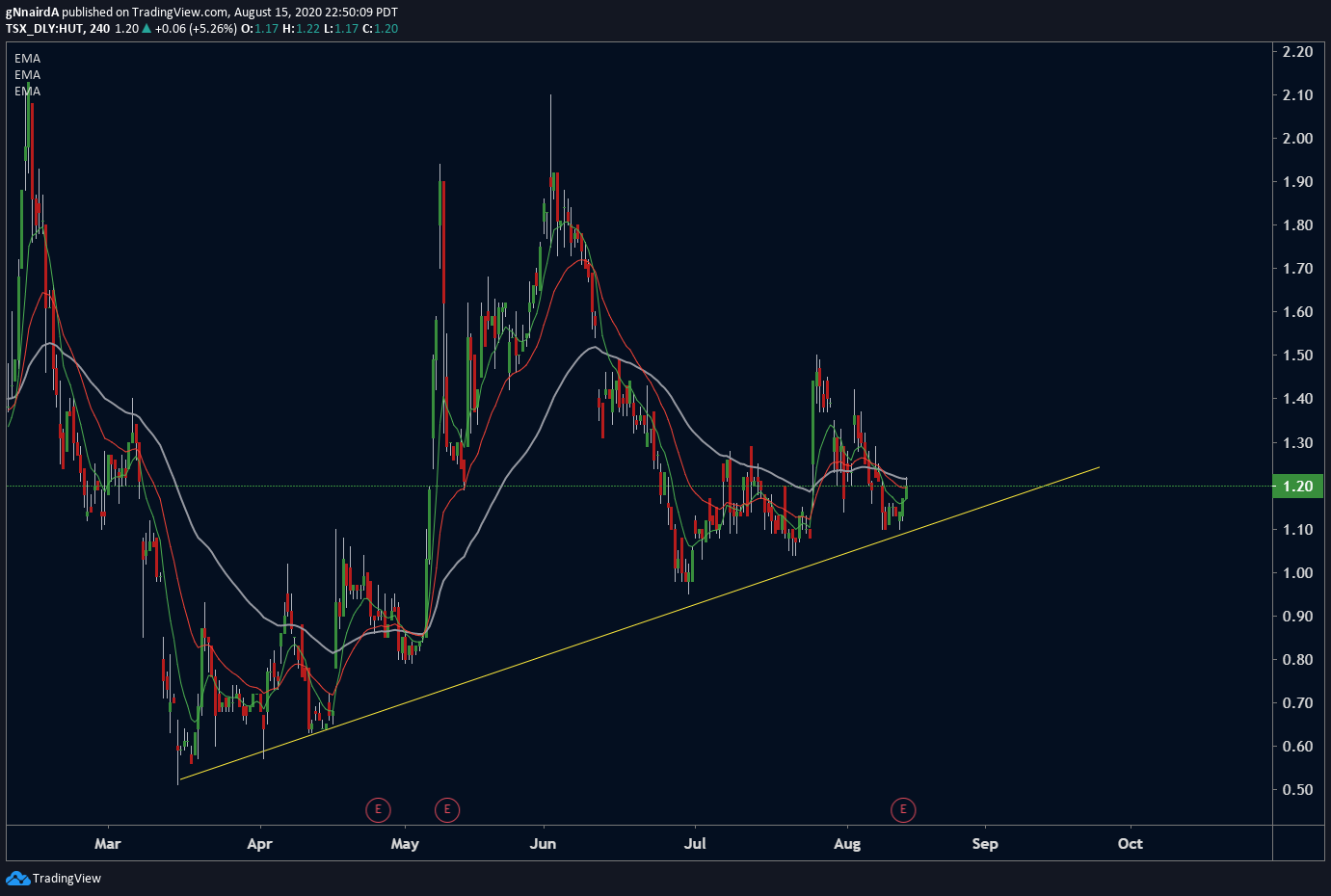Click the Oct label on time axis

click(x=1131, y=843)
